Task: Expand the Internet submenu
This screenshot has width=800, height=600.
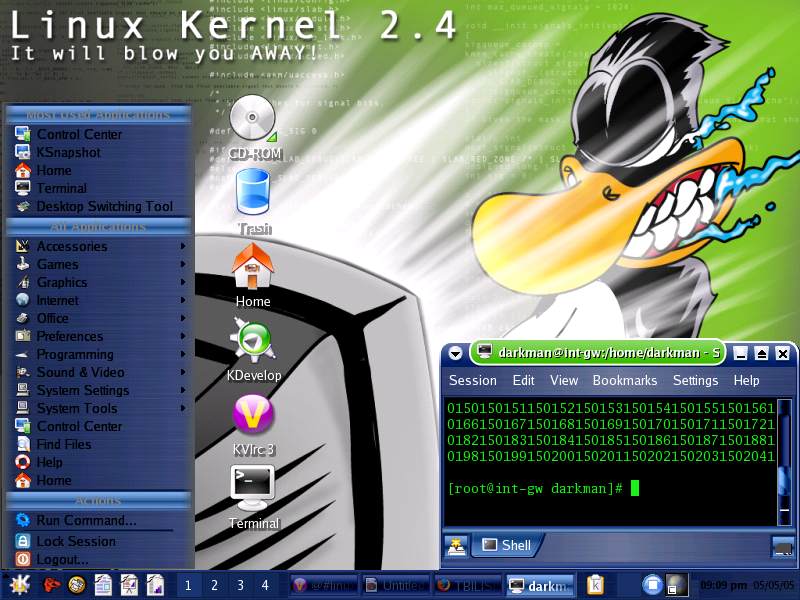Action: pos(100,301)
